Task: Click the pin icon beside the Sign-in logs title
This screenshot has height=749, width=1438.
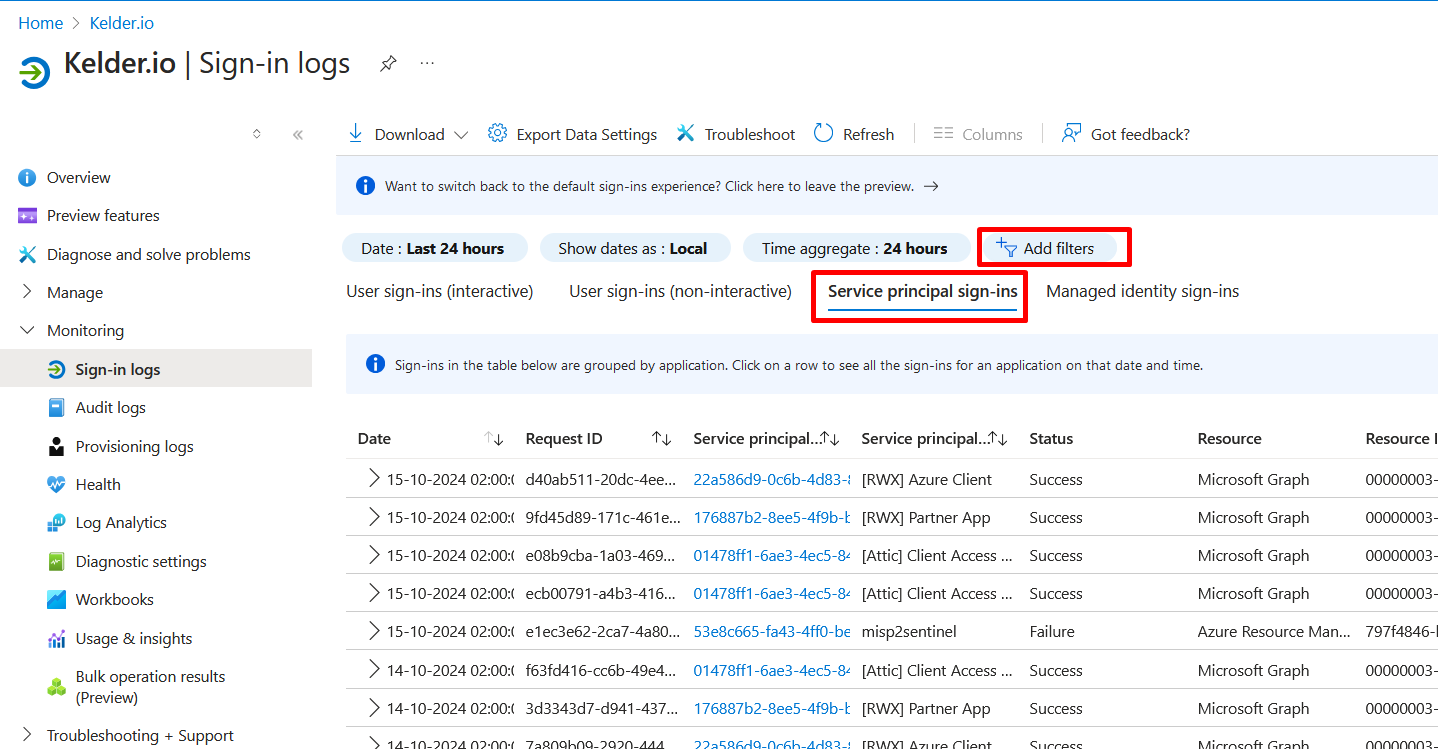Action: pos(388,64)
